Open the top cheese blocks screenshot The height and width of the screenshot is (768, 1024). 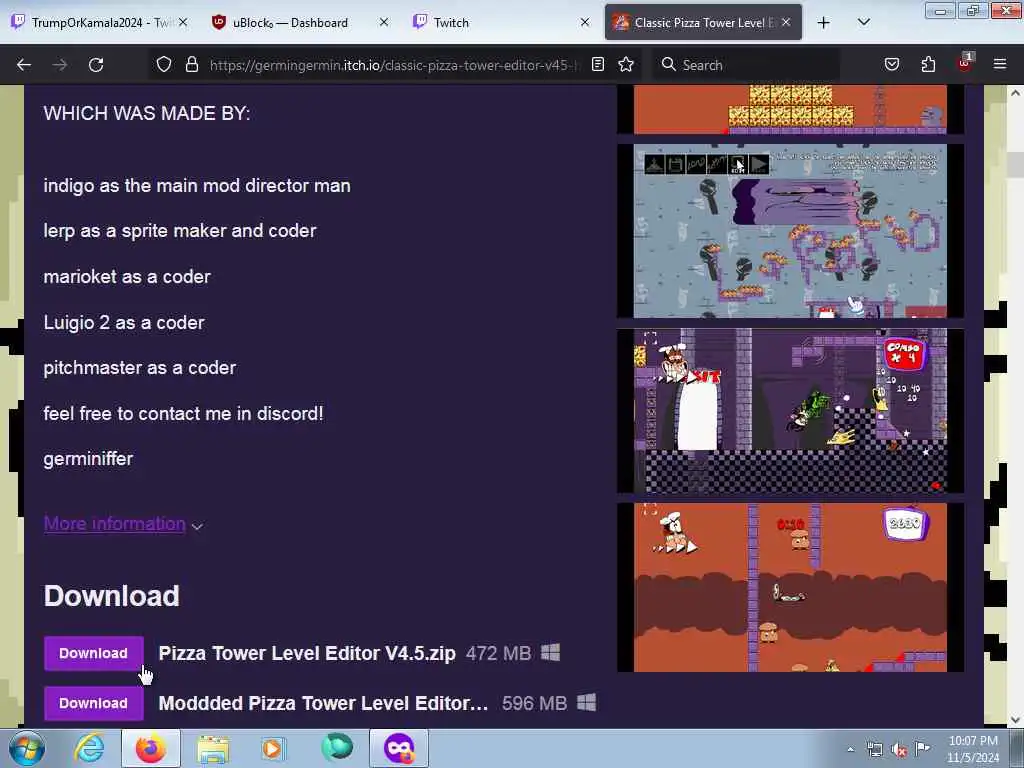click(x=790, y=109)
